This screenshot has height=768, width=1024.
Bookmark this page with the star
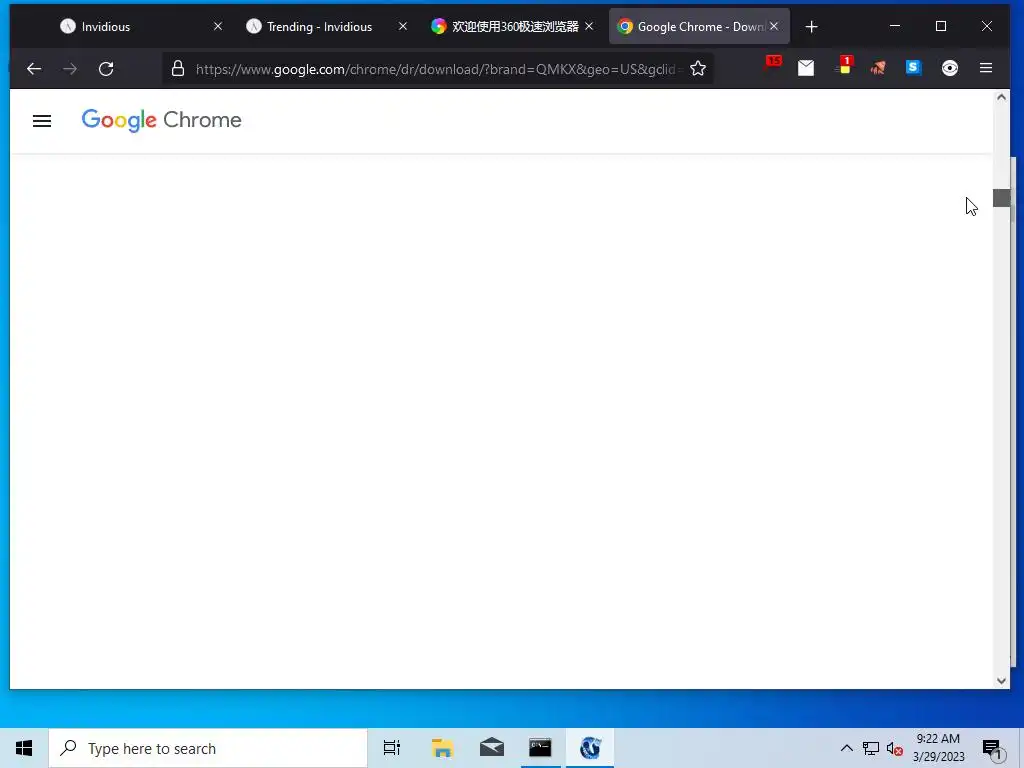coord(697,69)
